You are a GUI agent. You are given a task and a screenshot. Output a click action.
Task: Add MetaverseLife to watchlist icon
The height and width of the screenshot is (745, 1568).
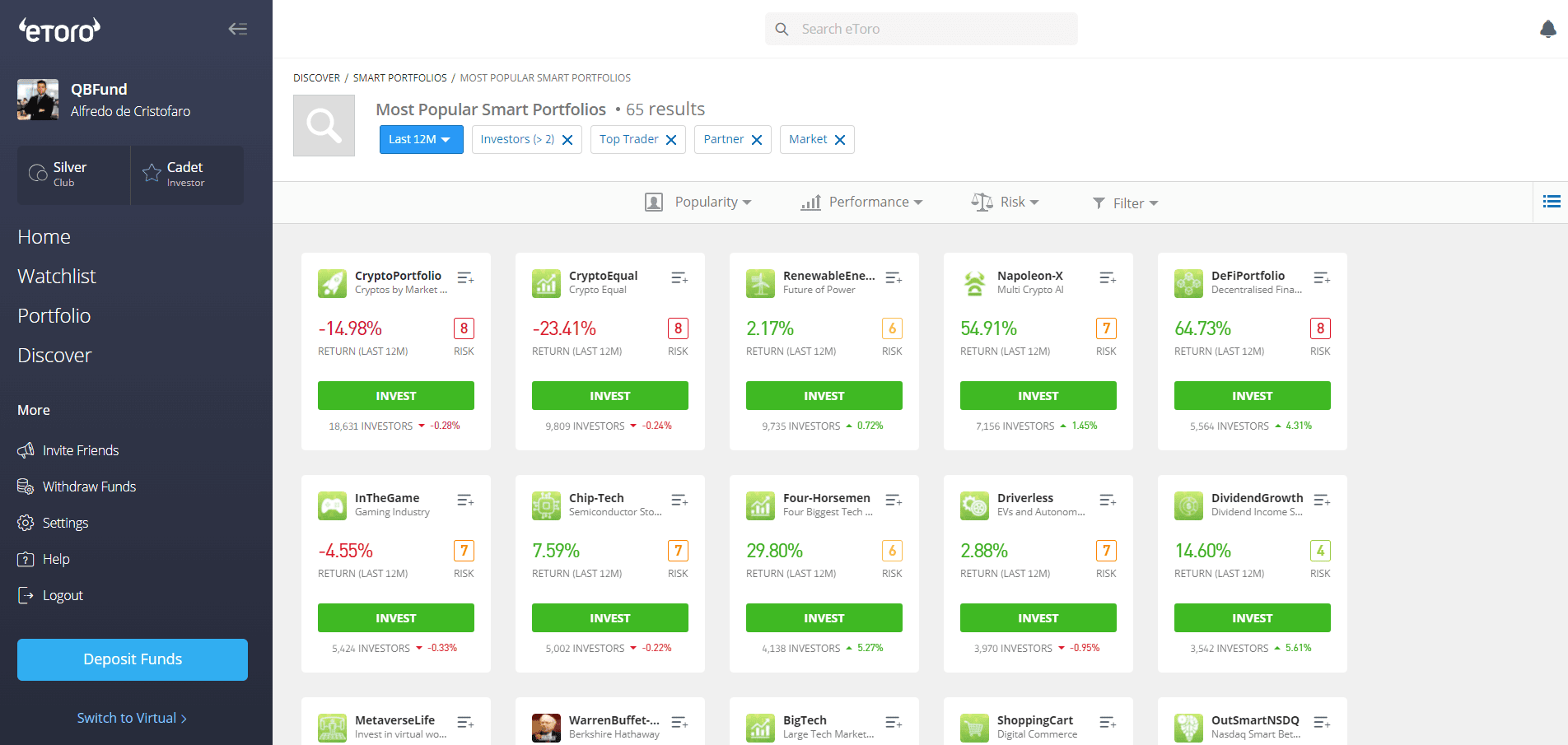click(465, 723)
